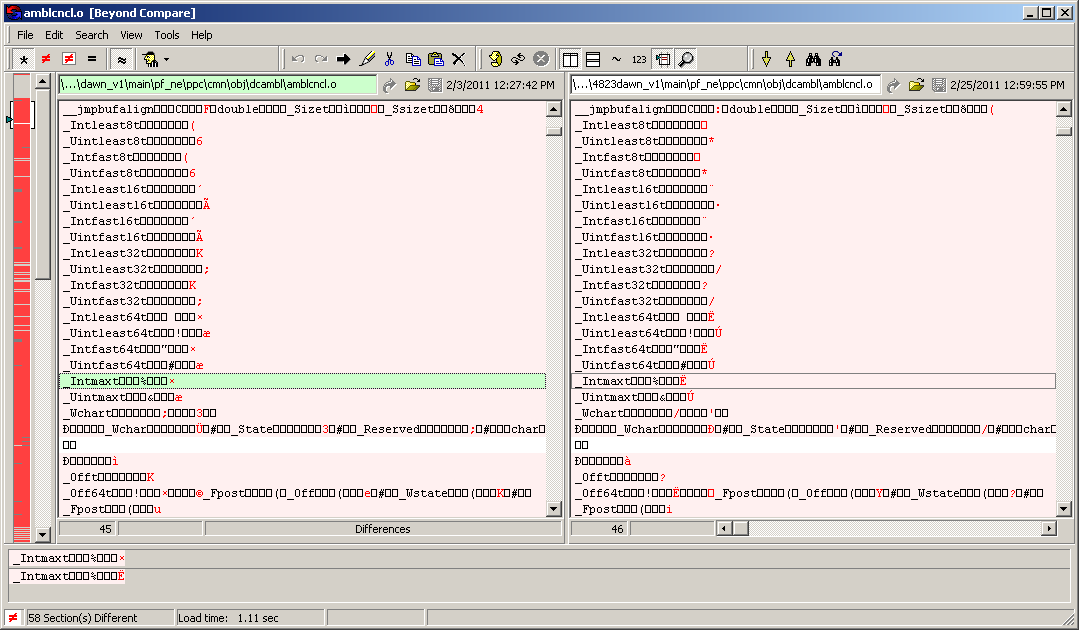Toggle Show All asterisk filter

pyautogui.click(x=23, y=59)
